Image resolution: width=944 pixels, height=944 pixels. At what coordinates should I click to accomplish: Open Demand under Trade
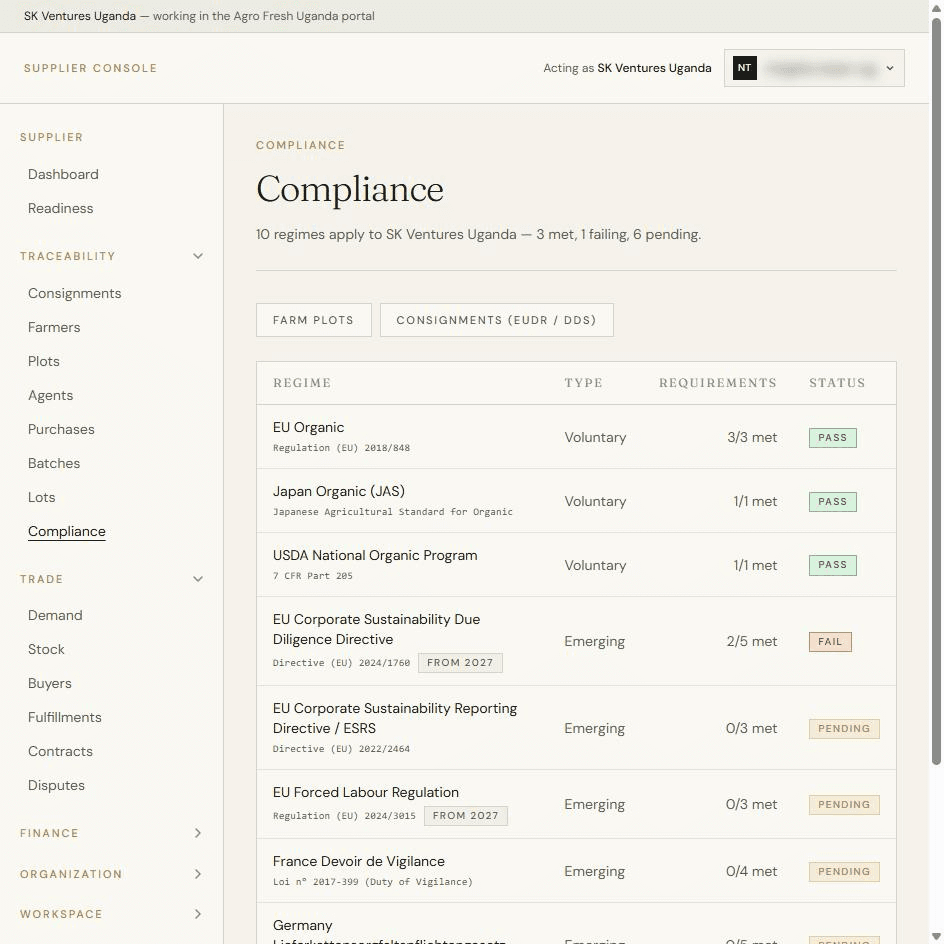[x=55, y=615]
